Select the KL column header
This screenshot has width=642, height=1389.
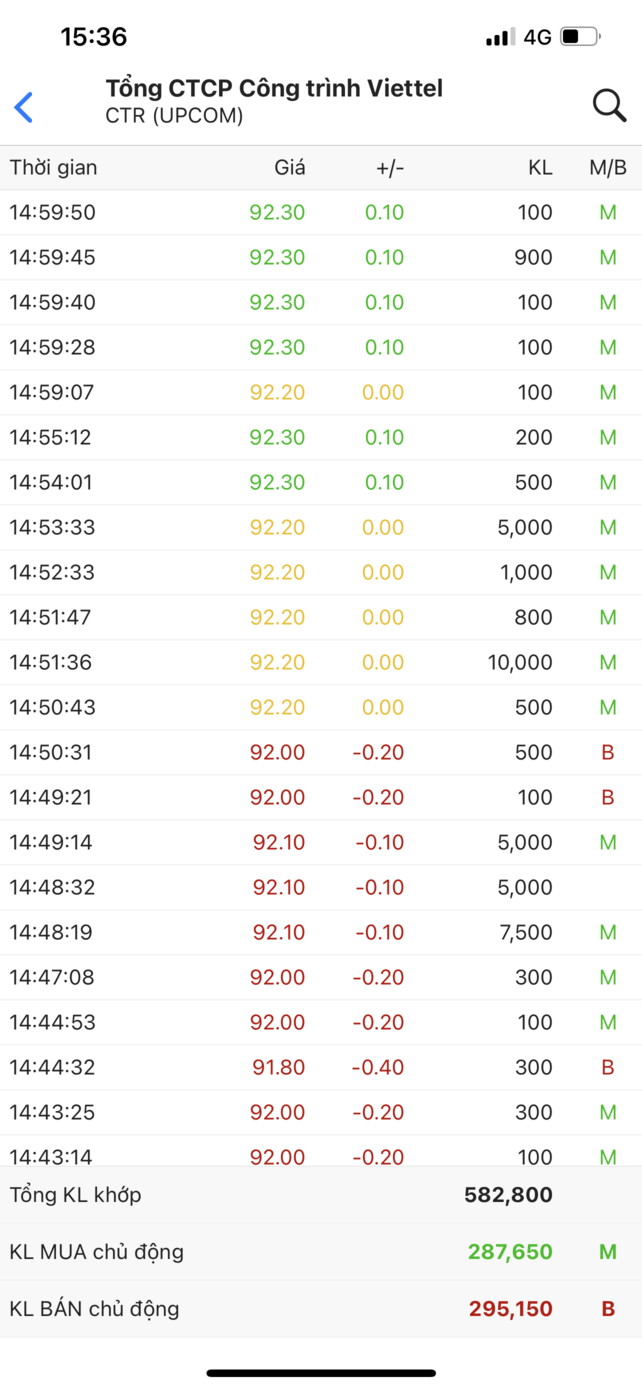point(540,168)
